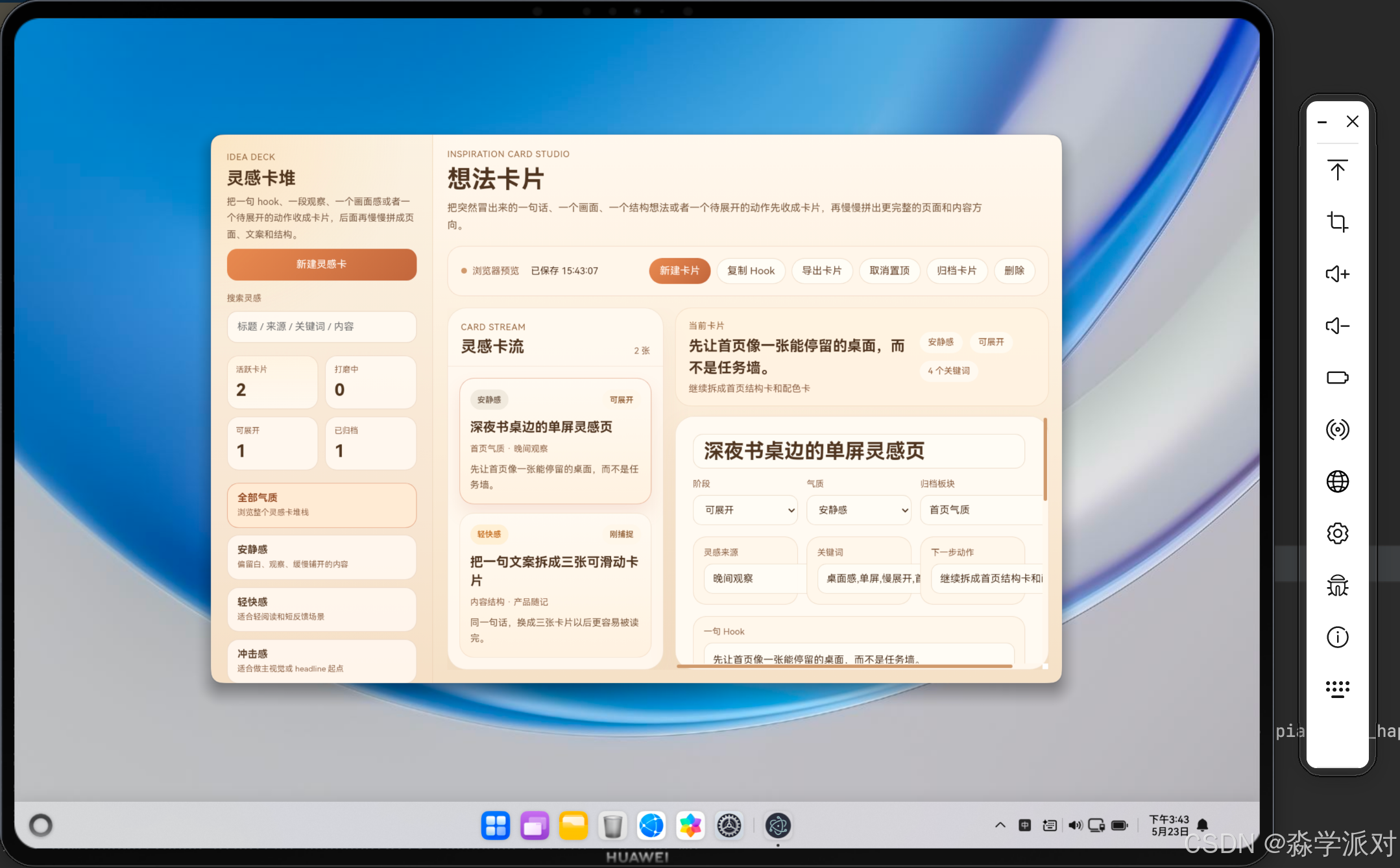Click the 已保存 15:43:07 status text
This screenshot has width=1400, height=868.
tap(564, 271)
